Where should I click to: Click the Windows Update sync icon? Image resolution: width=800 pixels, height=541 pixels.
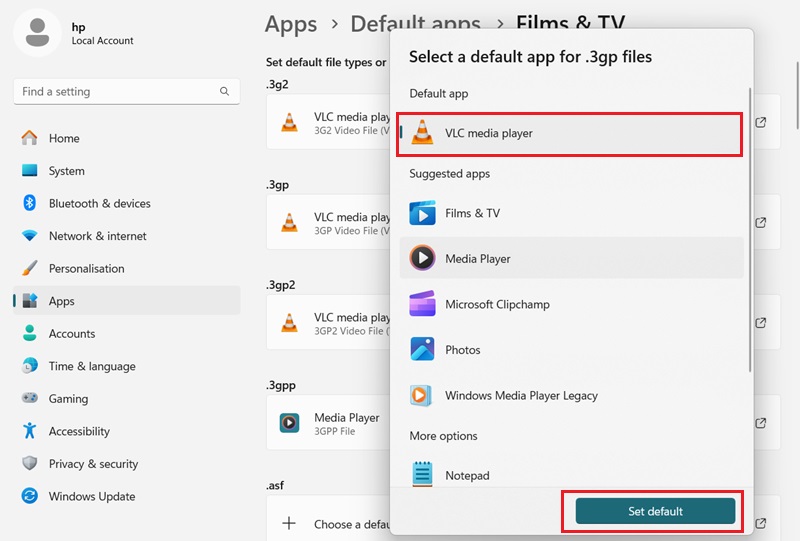(x=30, y=496)
